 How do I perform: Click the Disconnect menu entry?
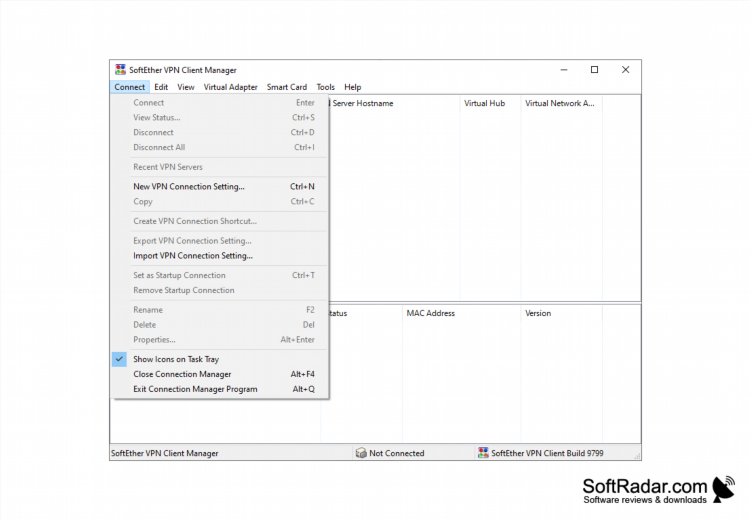click(220, 132)
